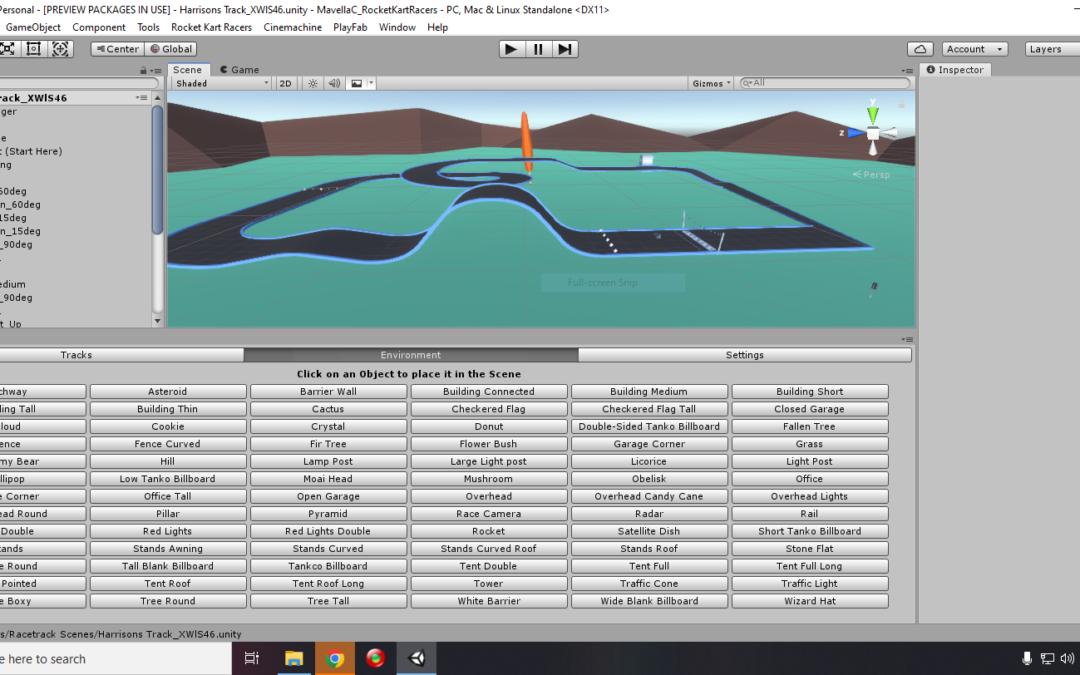Place a Checkered Flag Tall

click(649, 408)
